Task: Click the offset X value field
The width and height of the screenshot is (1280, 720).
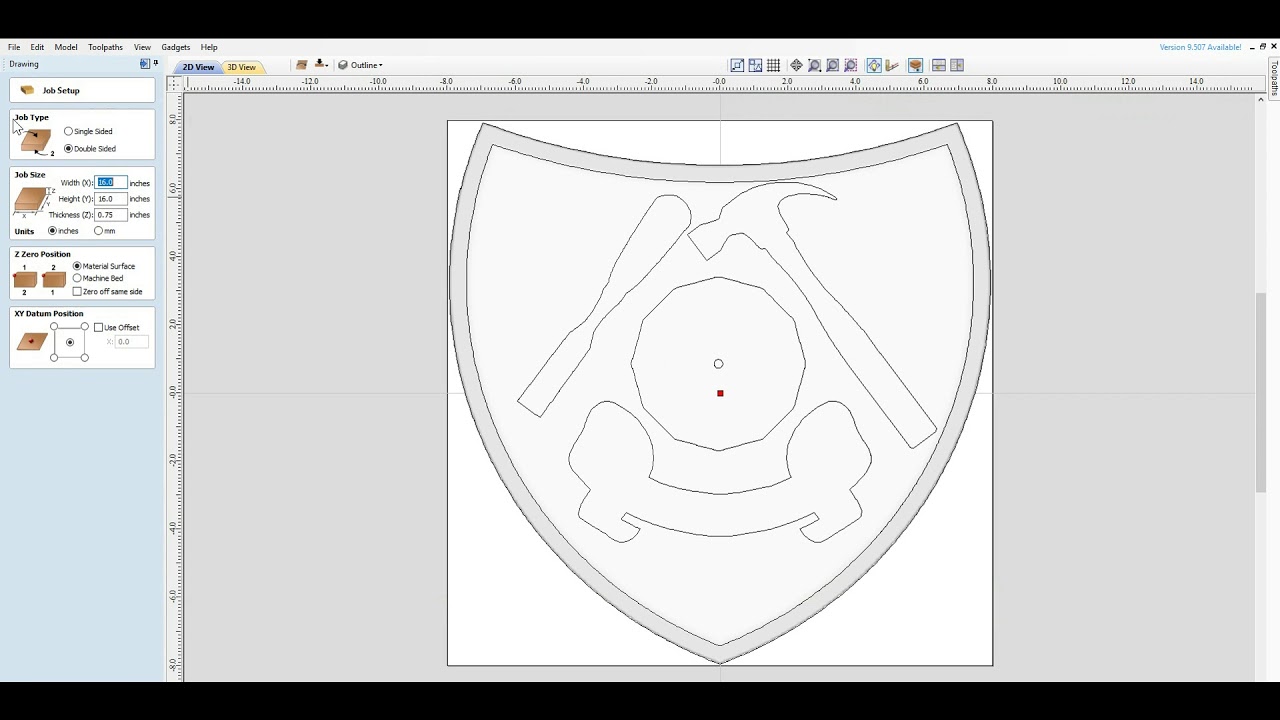Action: tap(131, 342)
